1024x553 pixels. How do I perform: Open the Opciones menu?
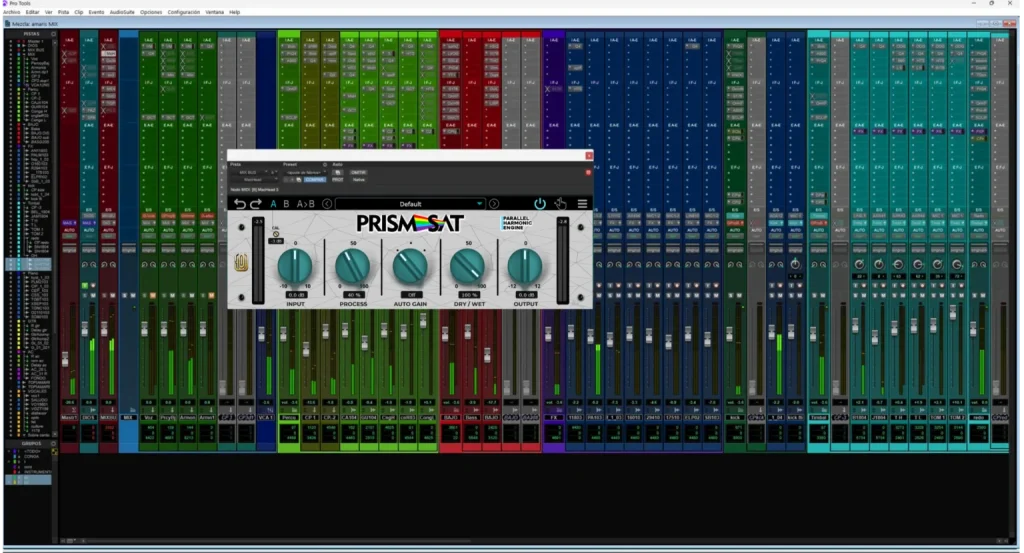tap(151, 12)
